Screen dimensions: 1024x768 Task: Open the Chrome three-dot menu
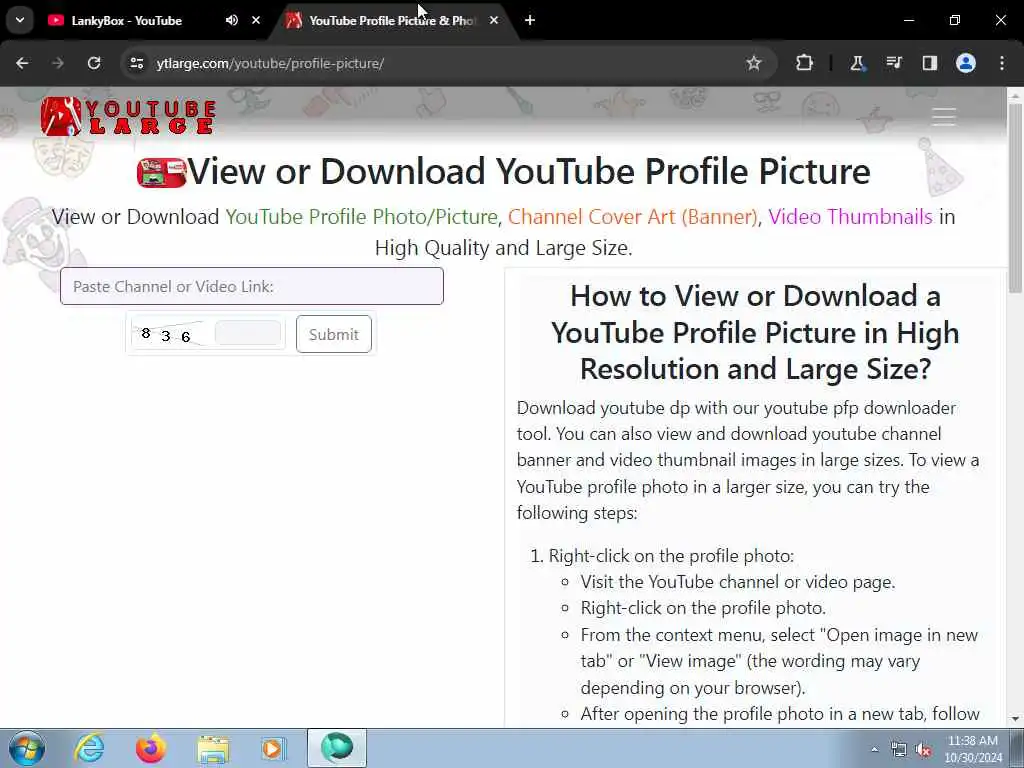coord(1002,63)
